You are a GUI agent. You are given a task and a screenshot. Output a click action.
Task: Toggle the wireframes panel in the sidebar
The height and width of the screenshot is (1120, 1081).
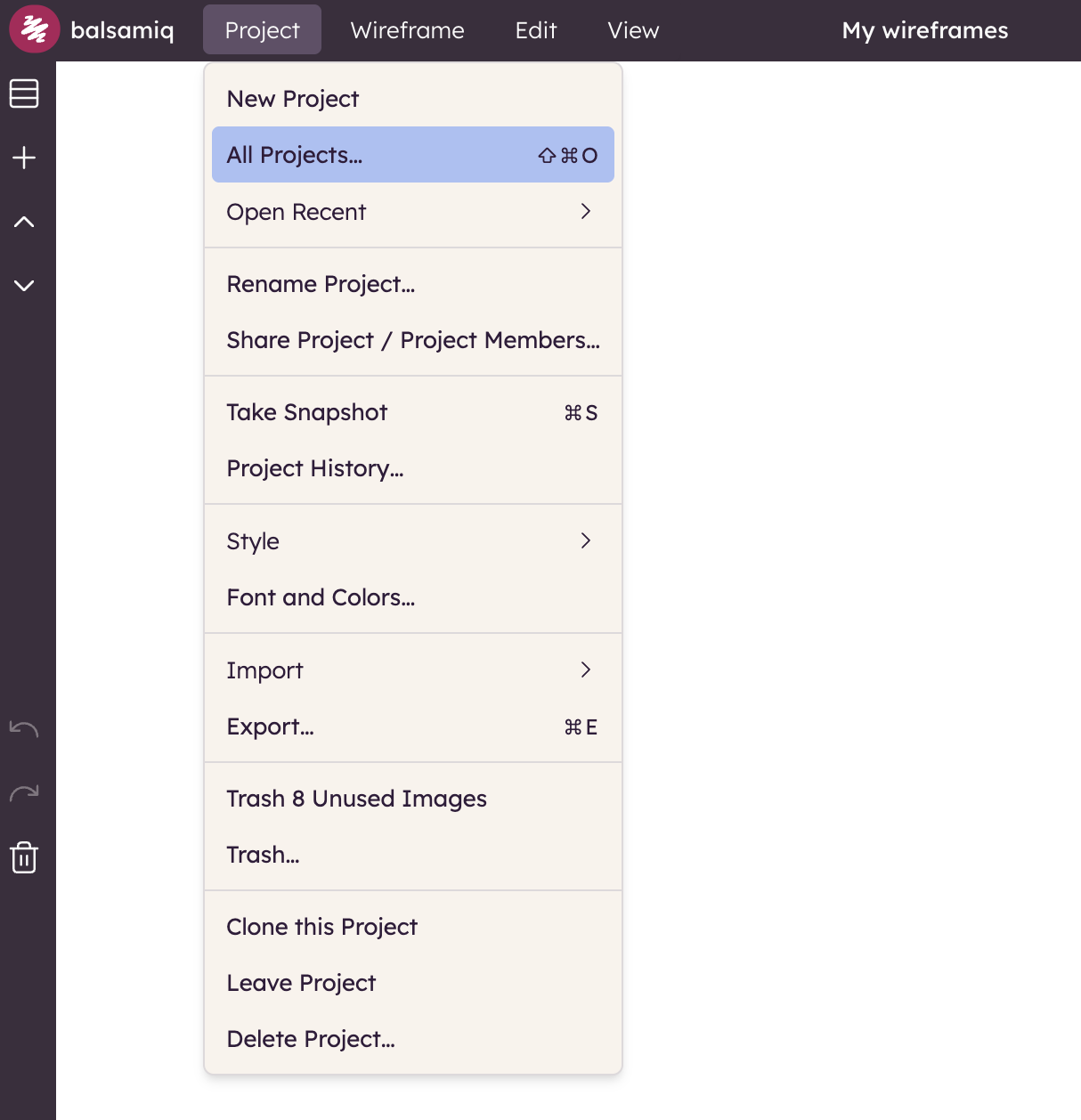tap(24, 93)
